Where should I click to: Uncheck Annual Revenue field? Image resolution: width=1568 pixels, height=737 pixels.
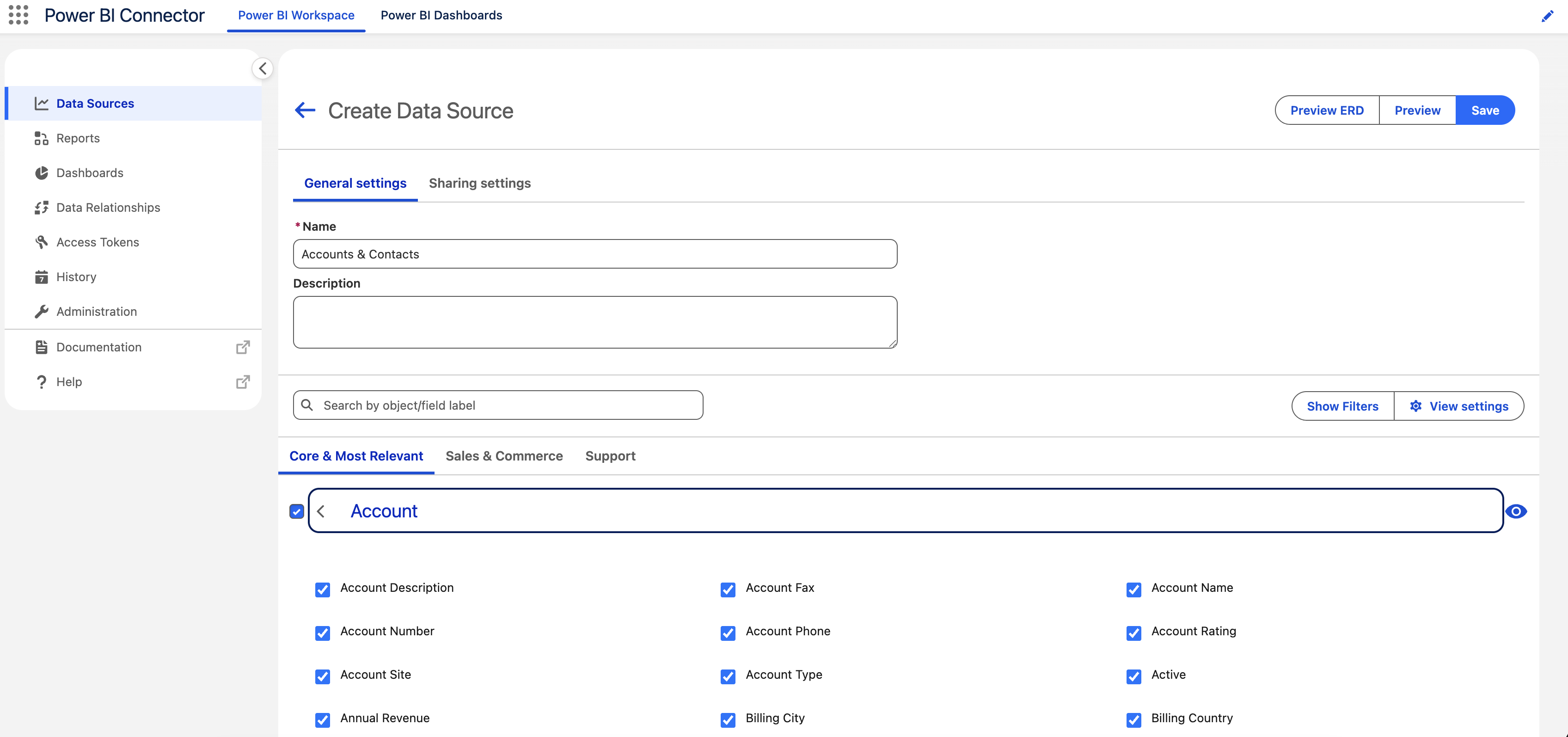click(323, 720)
